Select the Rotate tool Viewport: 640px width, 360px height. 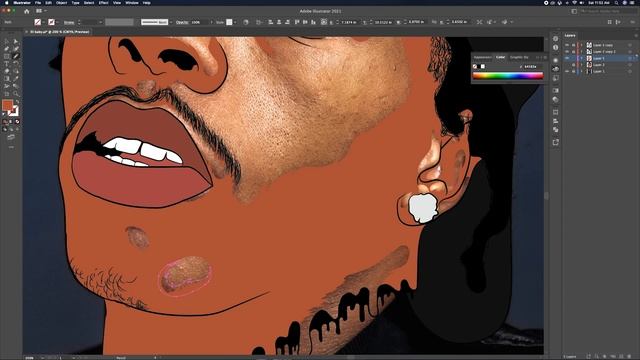point(16,64)
